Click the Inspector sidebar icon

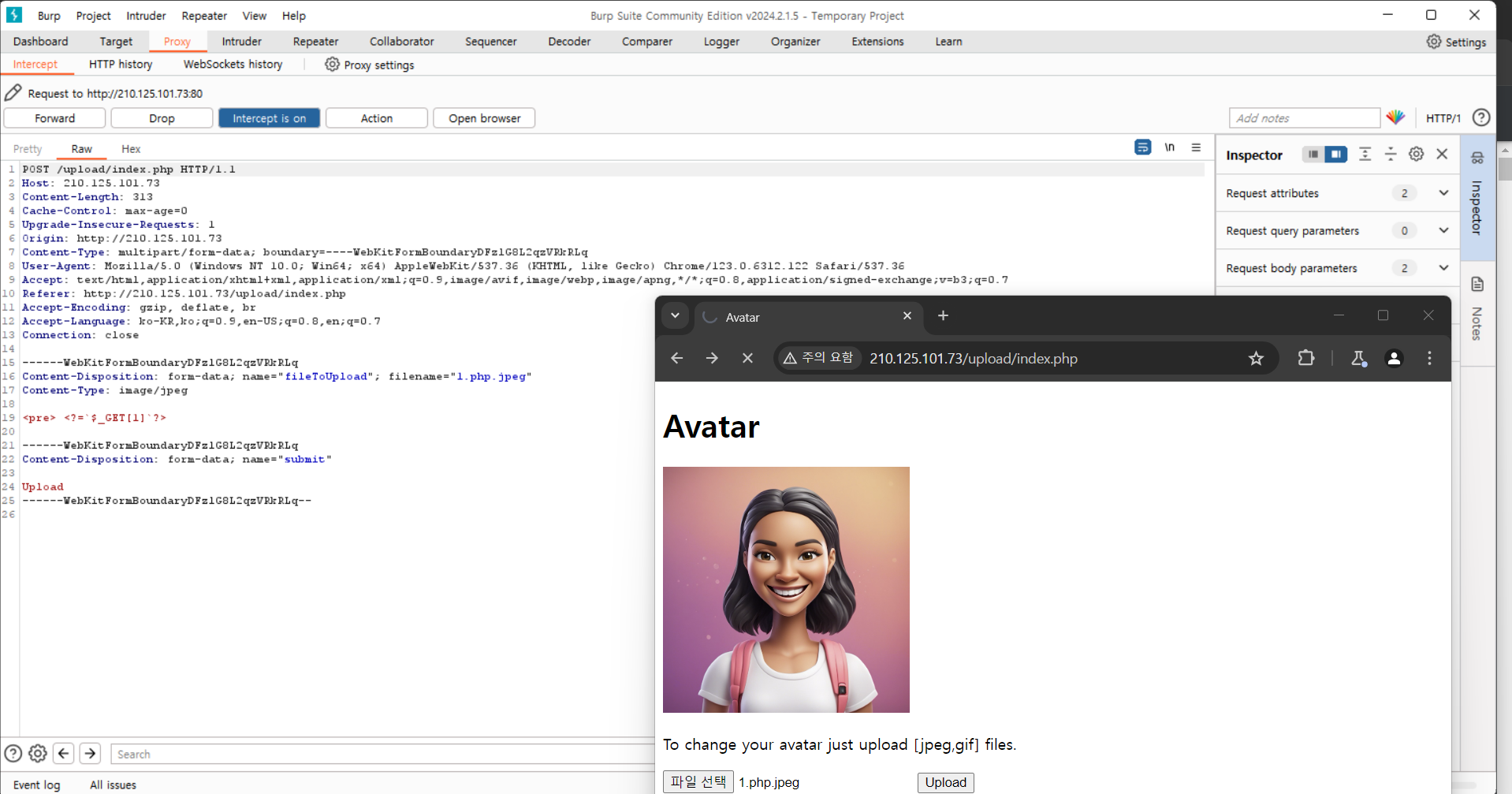[1477, 158]
